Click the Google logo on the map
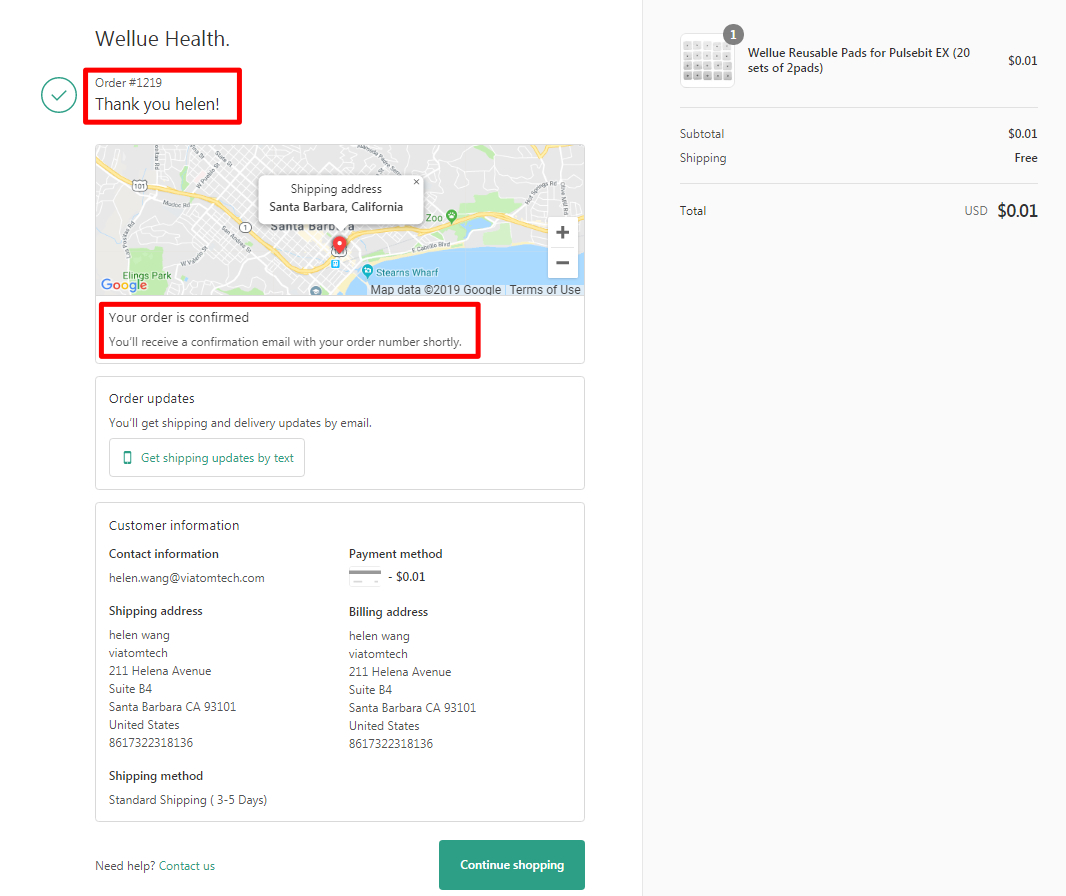 tap(124, 284)
